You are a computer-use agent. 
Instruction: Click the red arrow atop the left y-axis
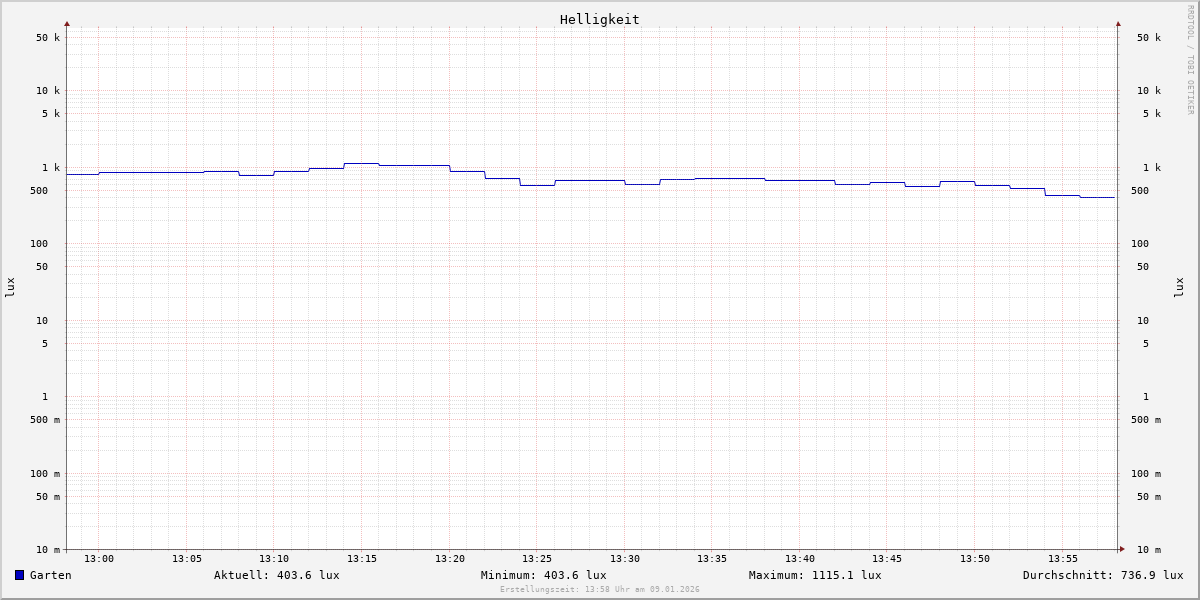click(x=67, y=23)
